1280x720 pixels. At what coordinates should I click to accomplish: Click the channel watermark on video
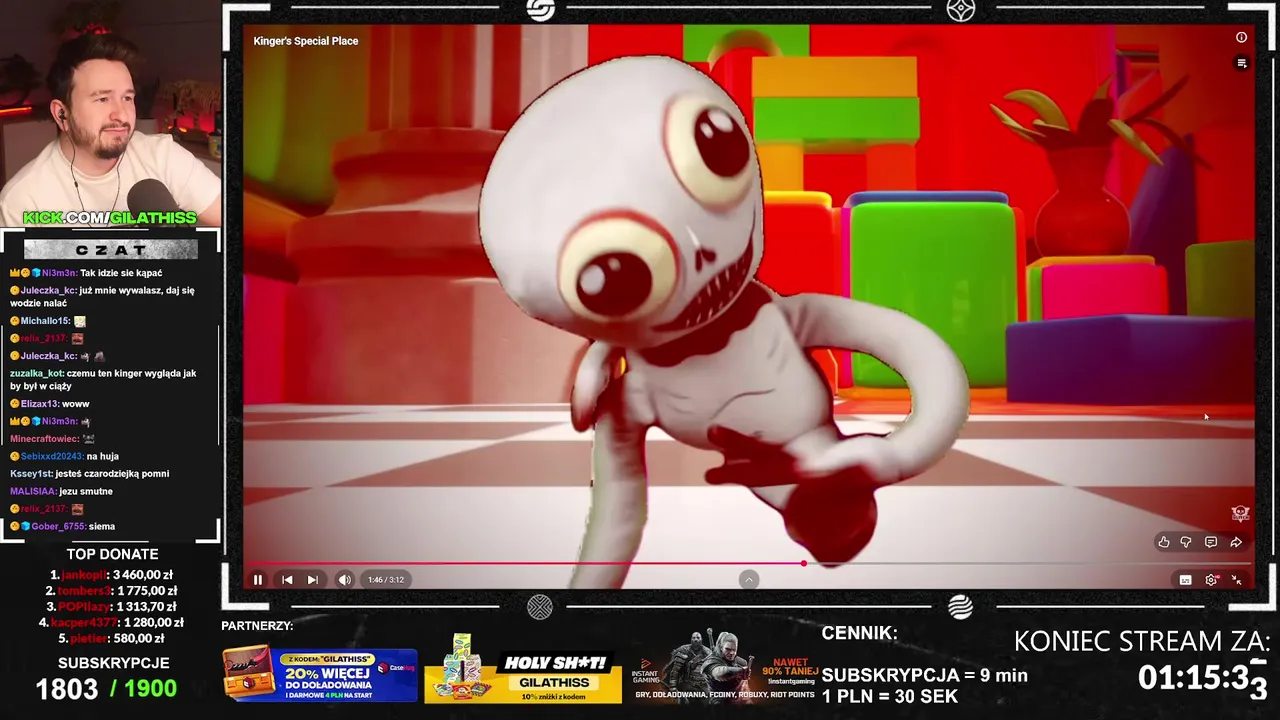point(1240,513)
